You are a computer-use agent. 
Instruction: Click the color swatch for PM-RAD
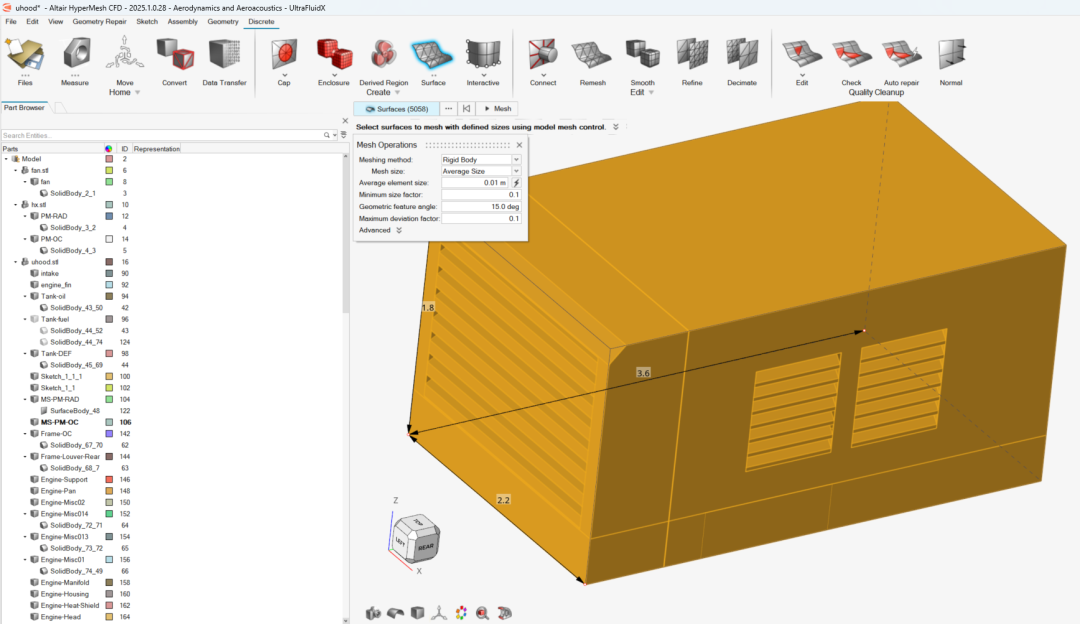tap(109, 216)
